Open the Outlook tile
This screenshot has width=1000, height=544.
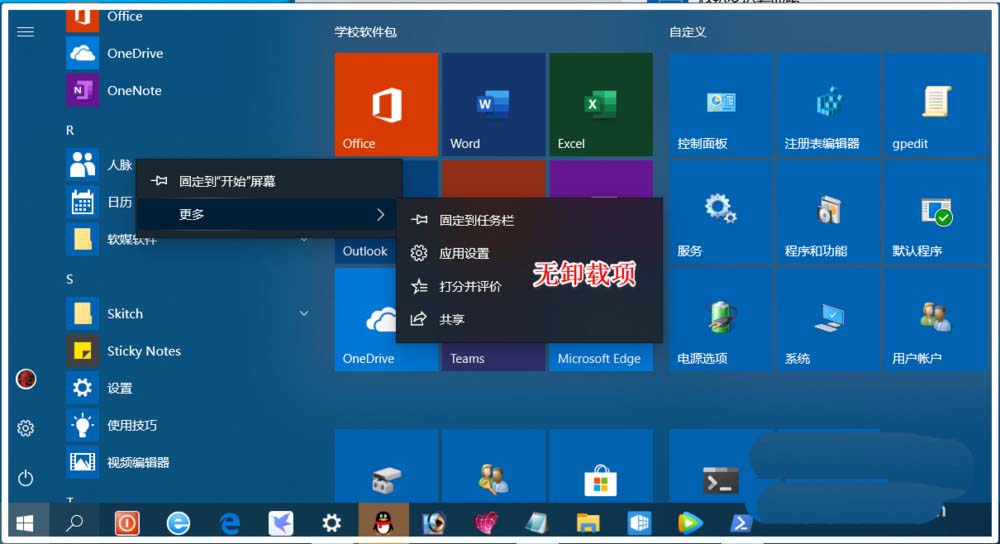point(365,250)
